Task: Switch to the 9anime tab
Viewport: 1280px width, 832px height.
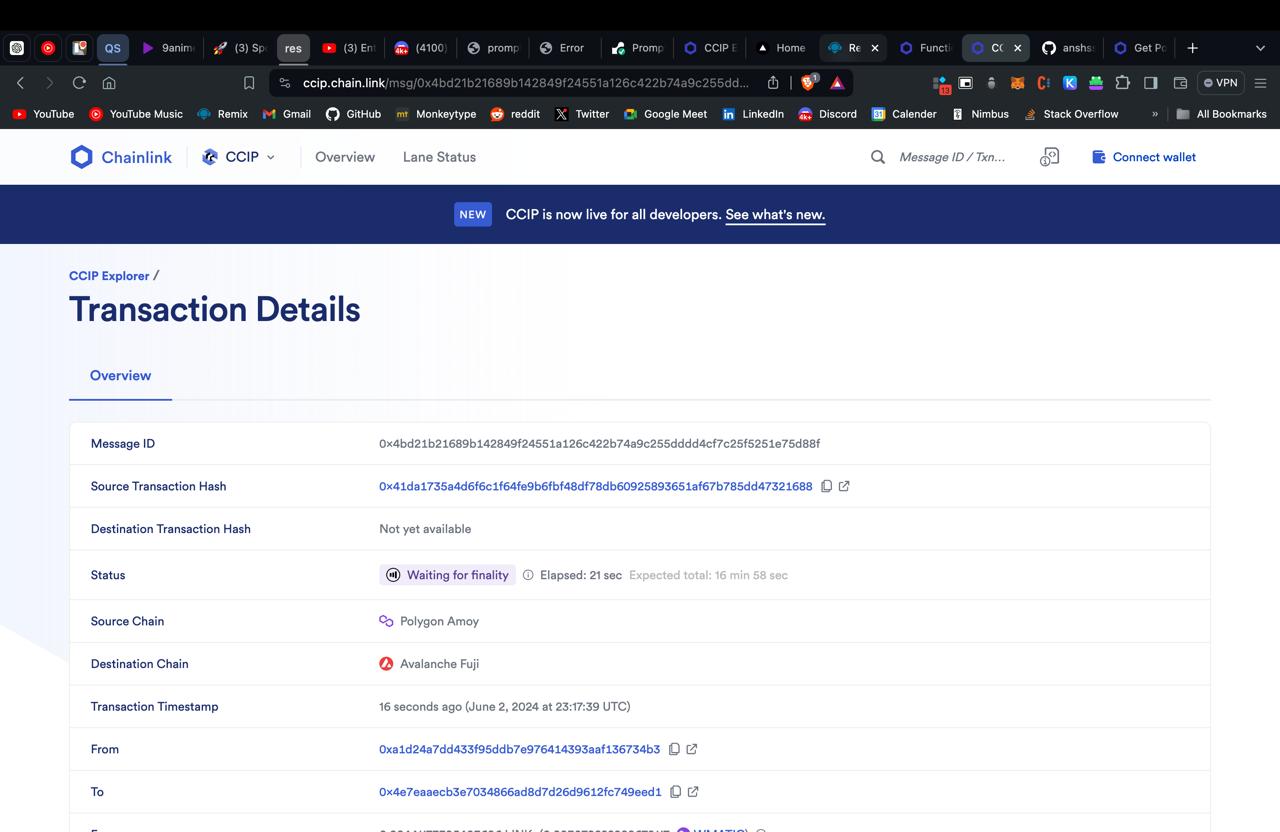Action: click(167, 48)
